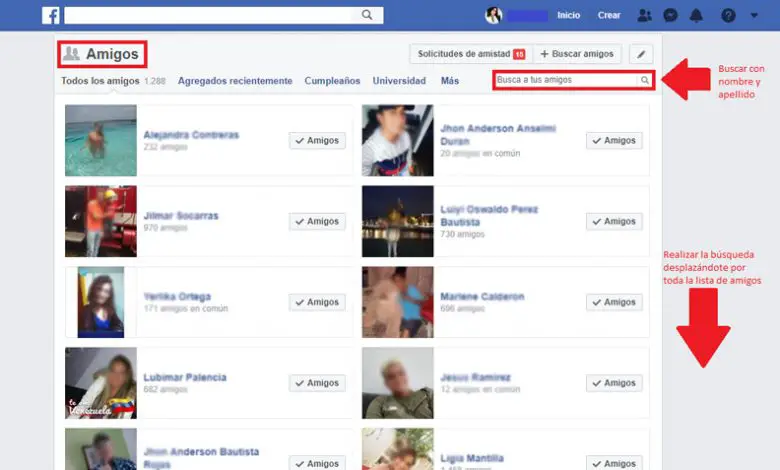The height and width of the screenshot is (470, 780).
Task: Open Jhon Anderson Anselmi Duran name link
Action: click(x=498, y=135)
